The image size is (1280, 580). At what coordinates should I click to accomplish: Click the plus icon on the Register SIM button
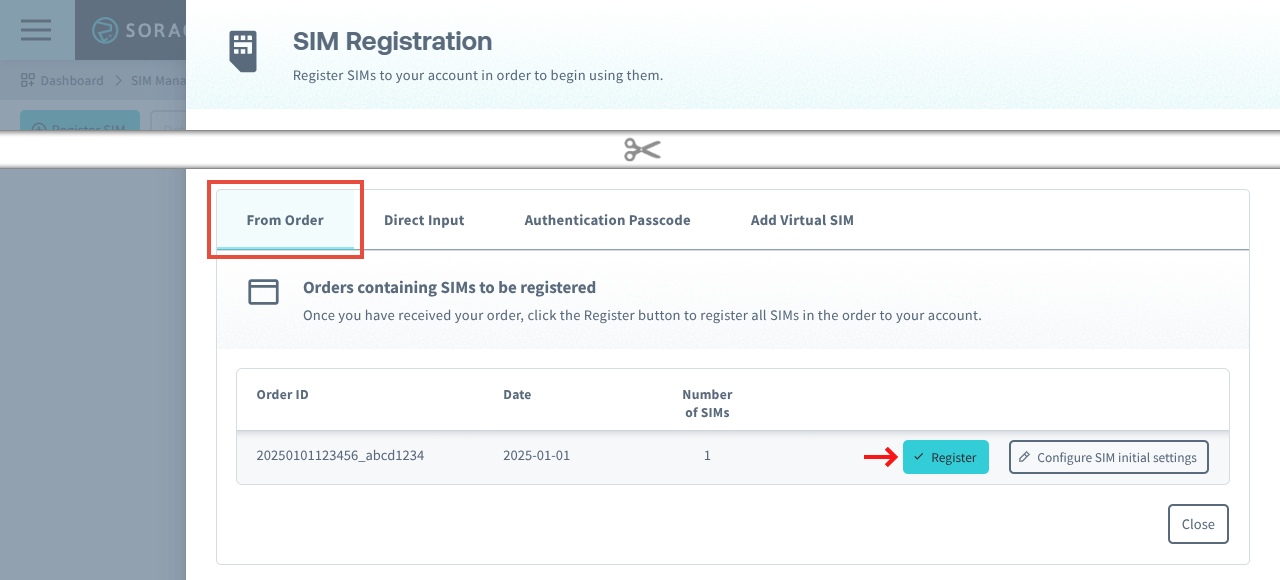[39, 130]
